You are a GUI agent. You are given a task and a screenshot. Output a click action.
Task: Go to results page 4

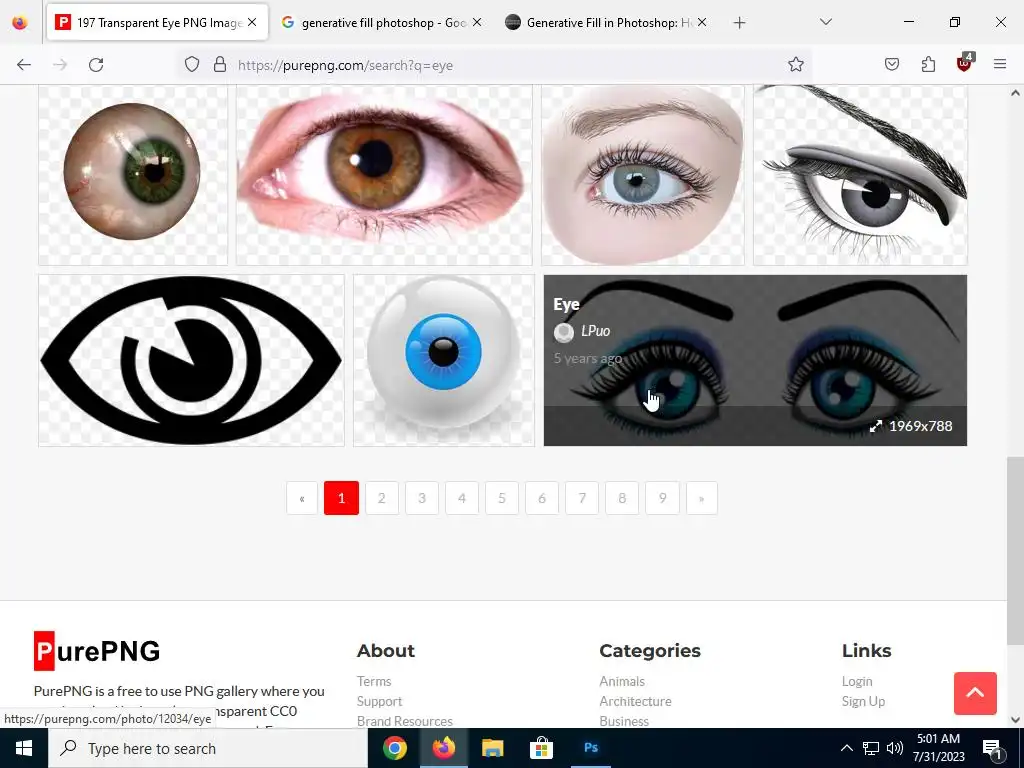(x=462, y=498)
